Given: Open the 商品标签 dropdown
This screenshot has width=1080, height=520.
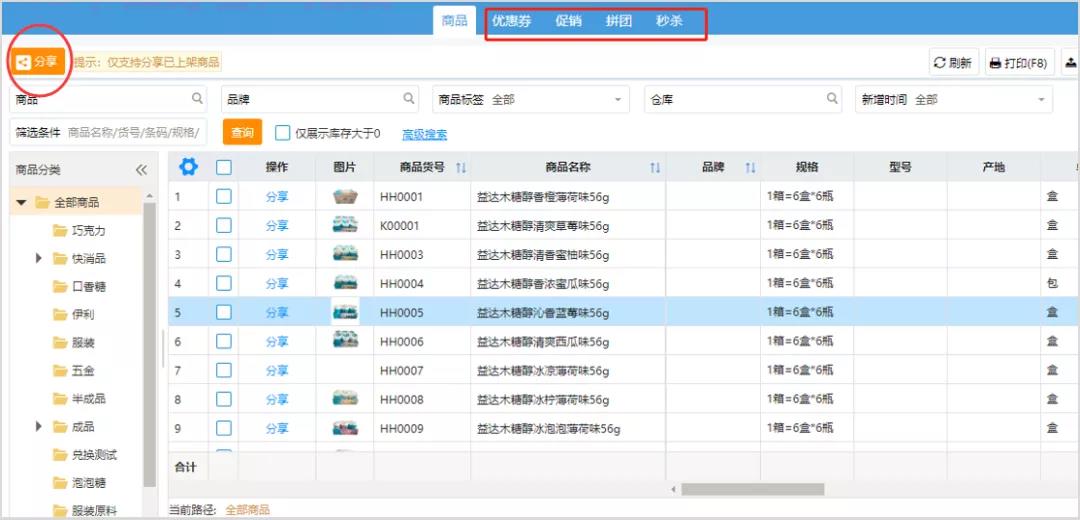Looking at the screenshot, I should (530, 100).
